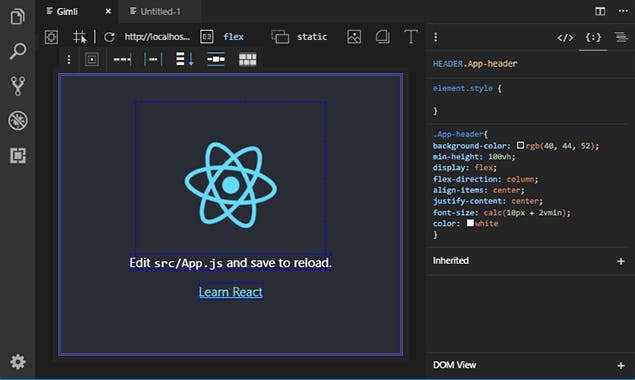Open the Search magnifier in activity bar

(x=17, y=51)
